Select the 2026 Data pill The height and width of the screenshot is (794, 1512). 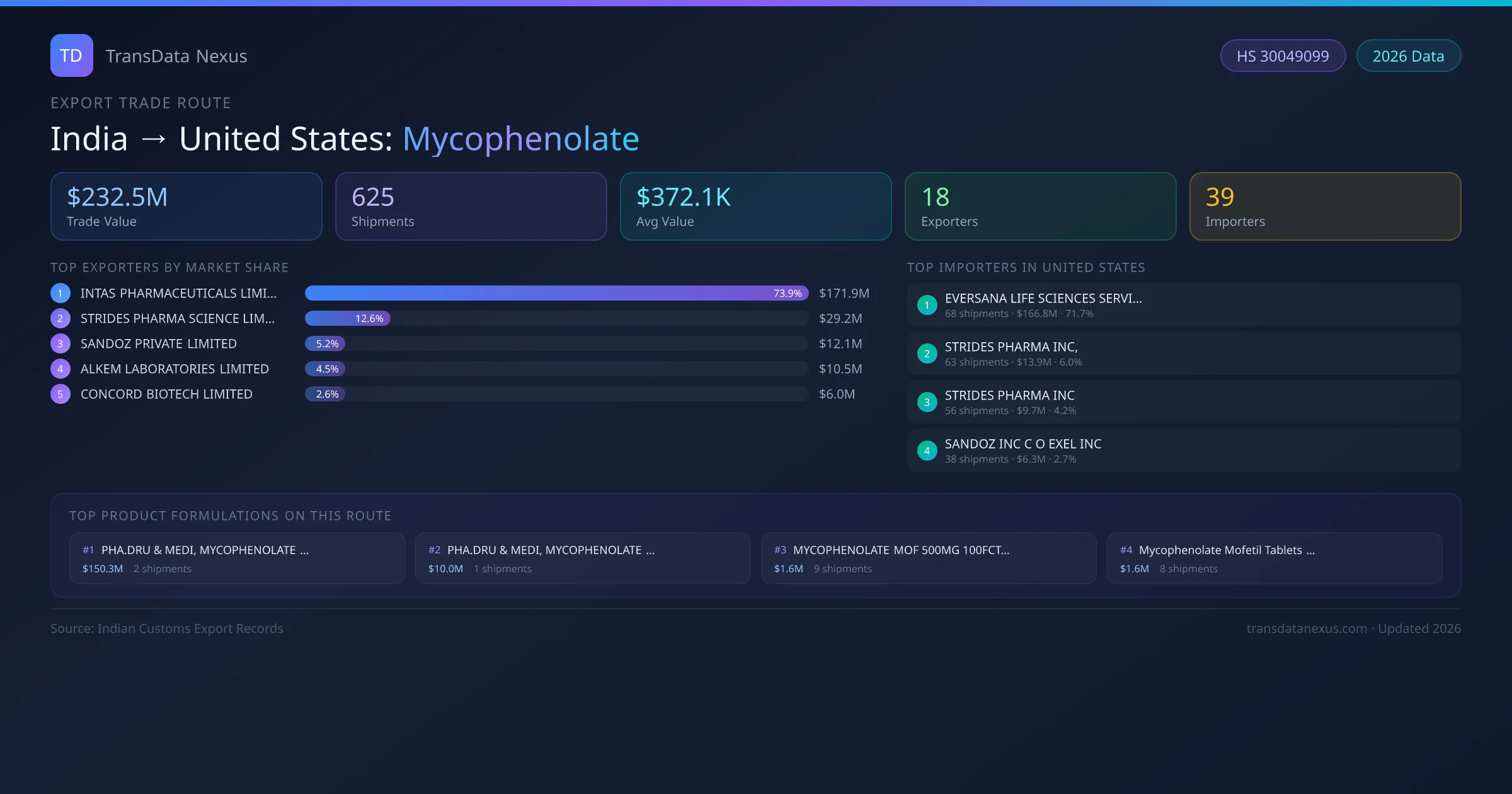tap(1408, 56)
